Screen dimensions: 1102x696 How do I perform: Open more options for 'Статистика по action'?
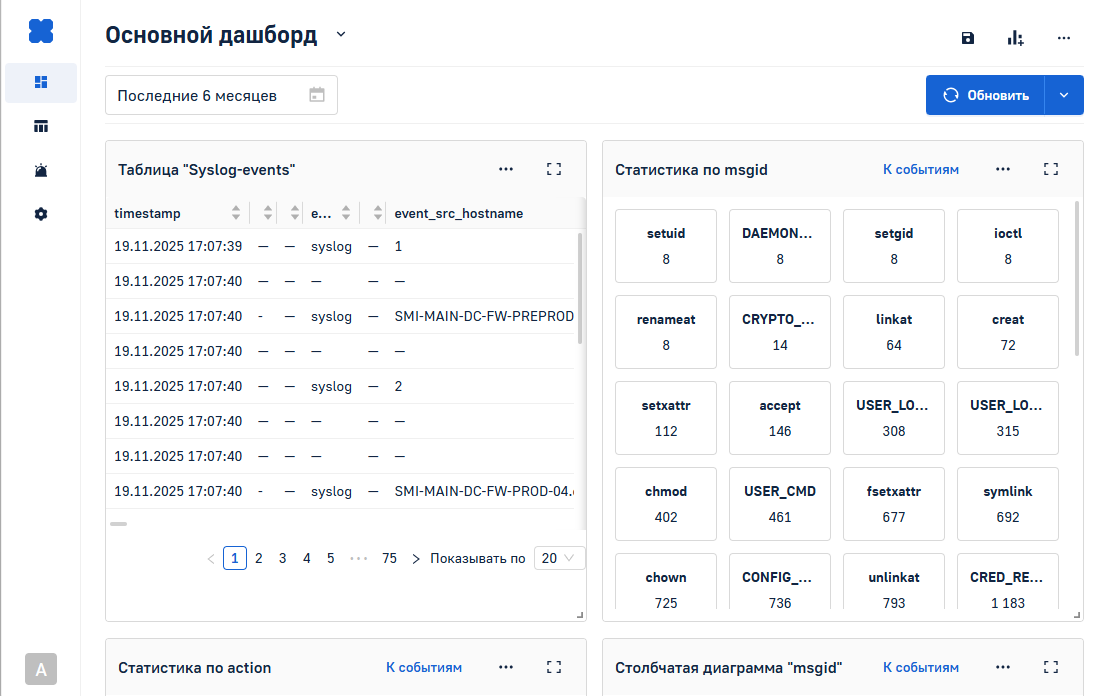(506, 667)
